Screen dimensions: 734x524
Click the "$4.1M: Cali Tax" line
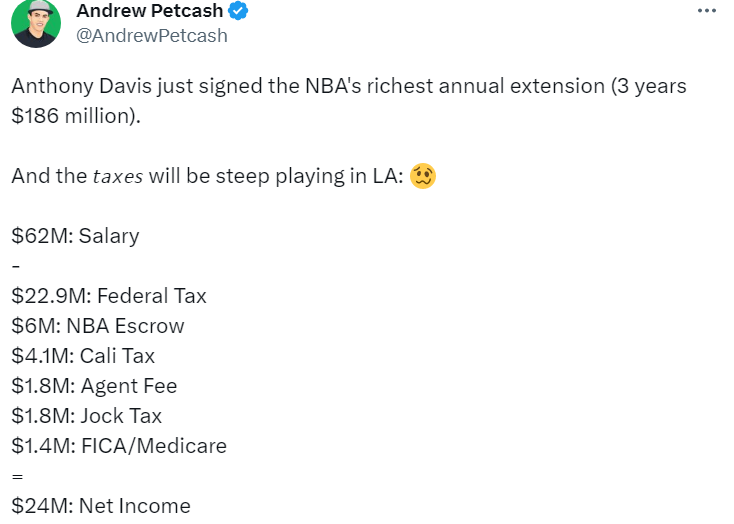[83, 356]
